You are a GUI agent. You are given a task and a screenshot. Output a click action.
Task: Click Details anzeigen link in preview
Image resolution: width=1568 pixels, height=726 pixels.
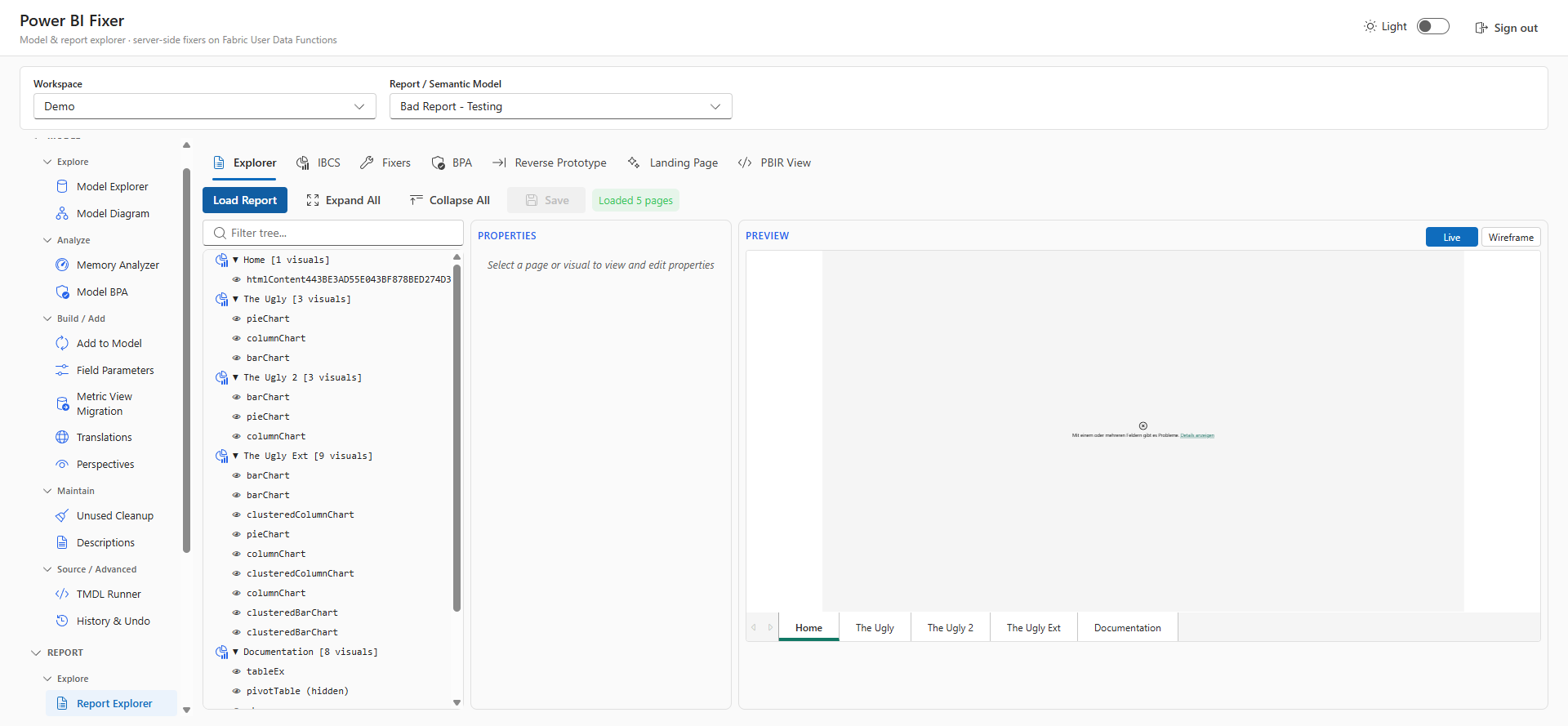[x=1197, y=435]
